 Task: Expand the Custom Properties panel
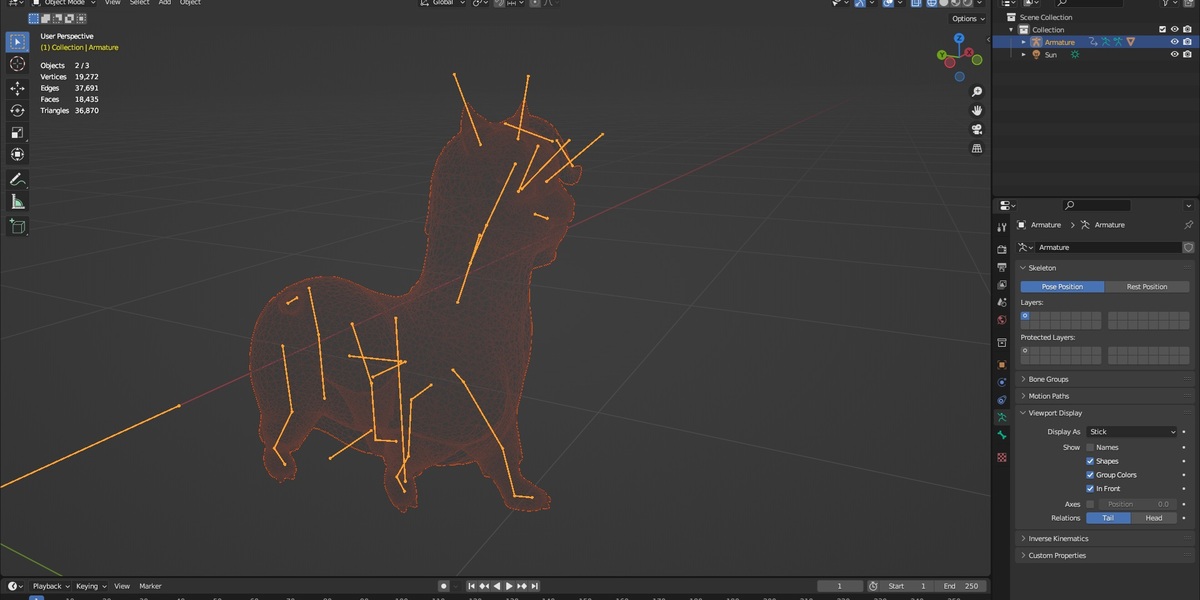point(1055,555)
